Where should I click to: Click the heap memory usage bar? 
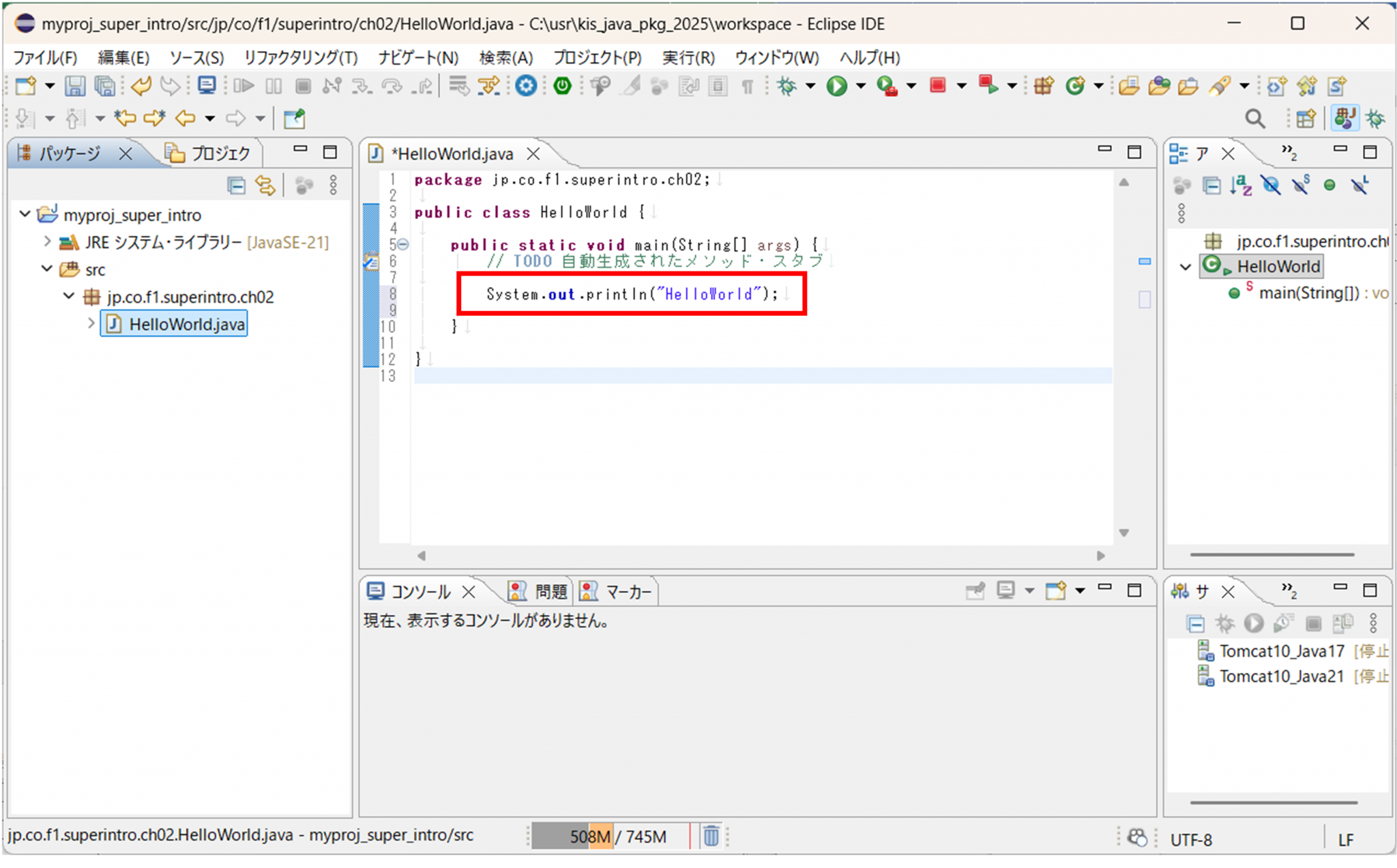pos(609,836)
